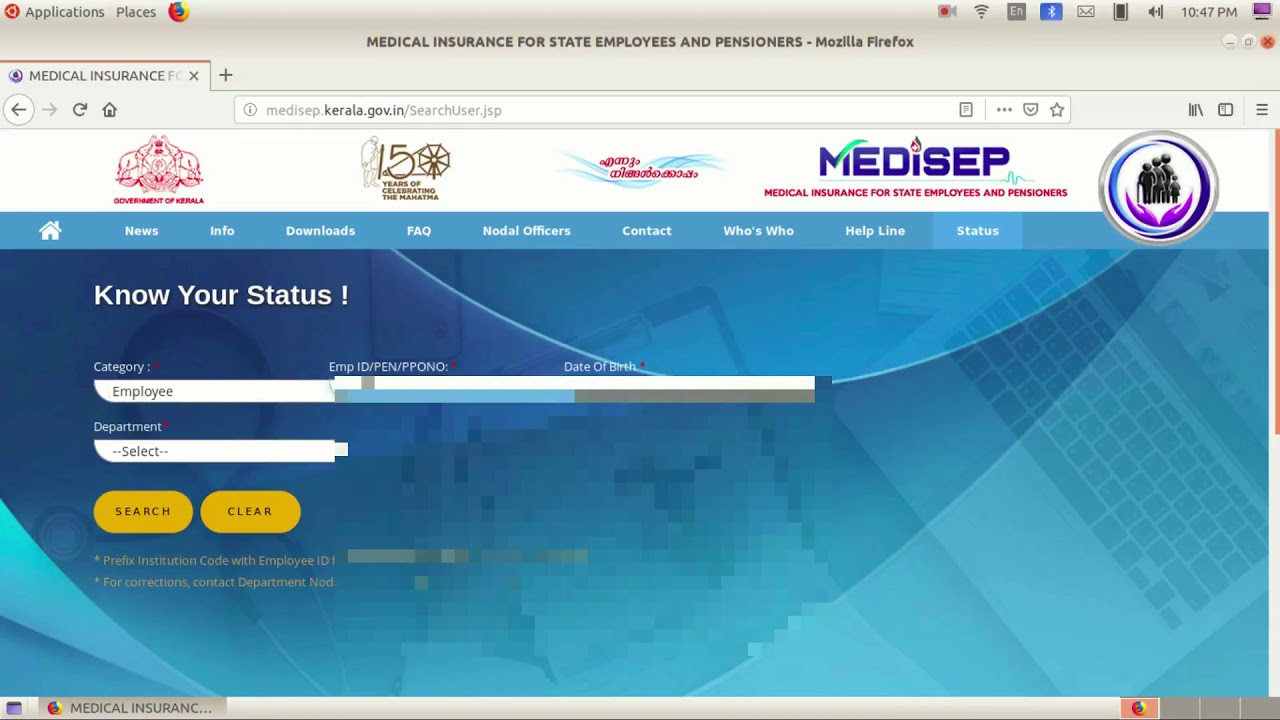1280x720 pixels.
Task: Open the Downloads page
Action: click(x=321, y=231)
